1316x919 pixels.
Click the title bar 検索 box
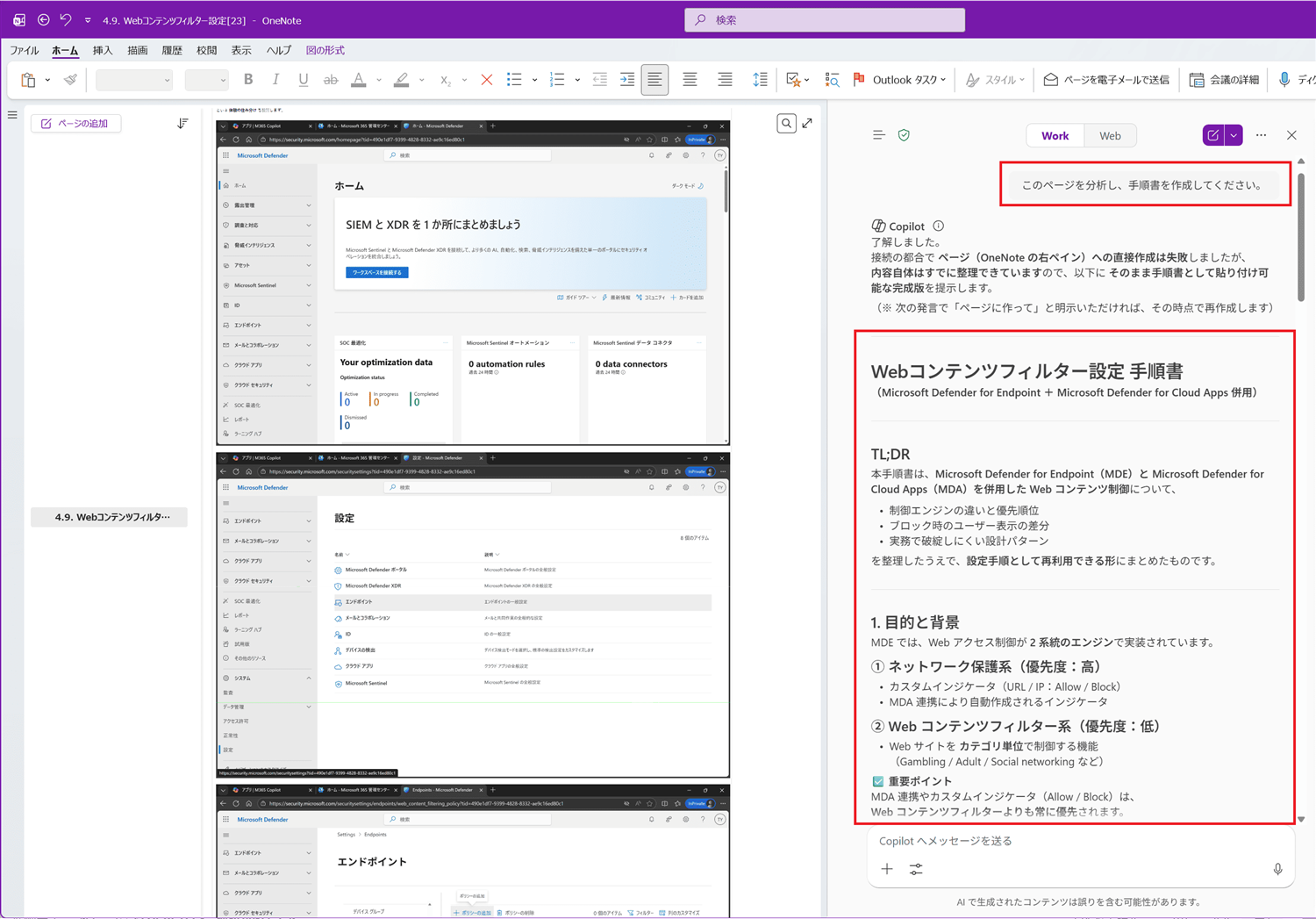pyautogui.click(x=825, y=19)
